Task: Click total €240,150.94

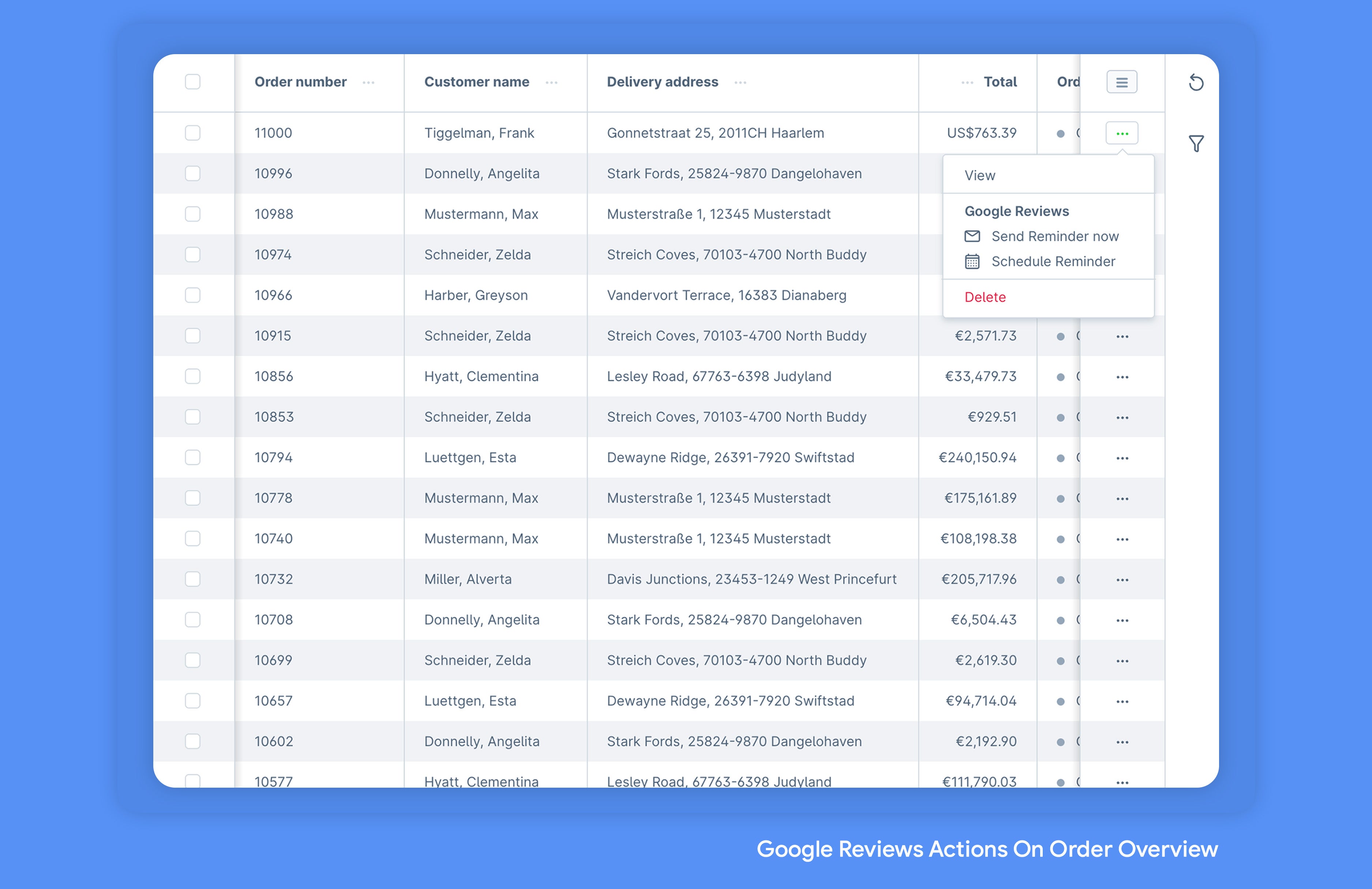Action: pos(977,458)
